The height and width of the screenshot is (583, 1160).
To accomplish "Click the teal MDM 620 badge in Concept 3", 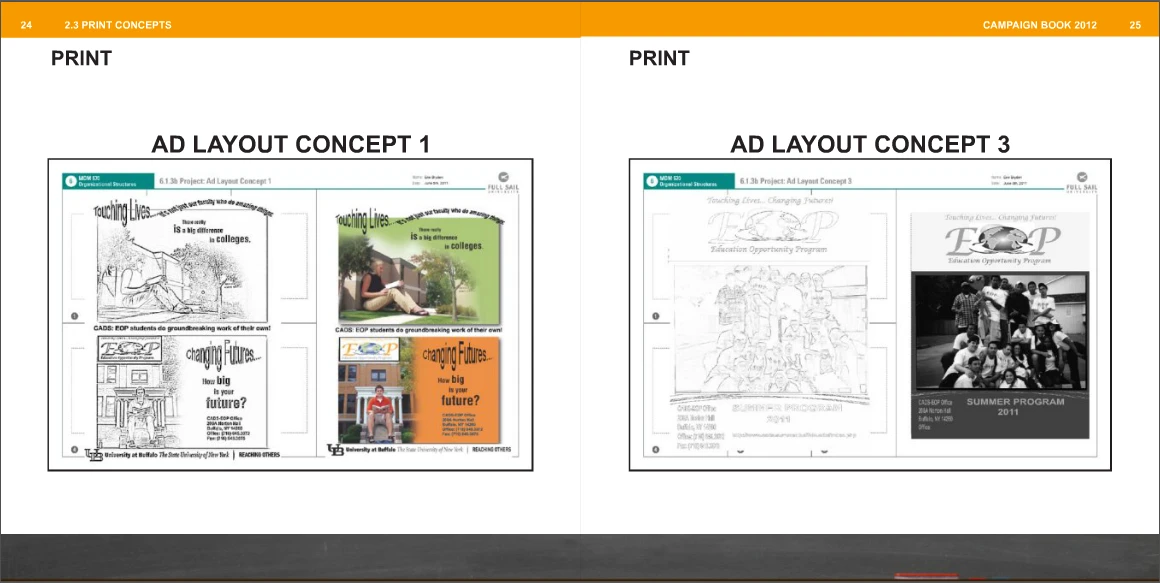I will pos(689,181).
